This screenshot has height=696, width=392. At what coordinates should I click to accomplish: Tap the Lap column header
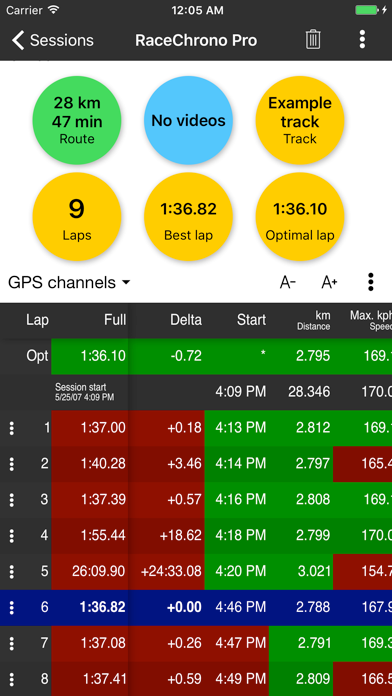tap(37, 320)
